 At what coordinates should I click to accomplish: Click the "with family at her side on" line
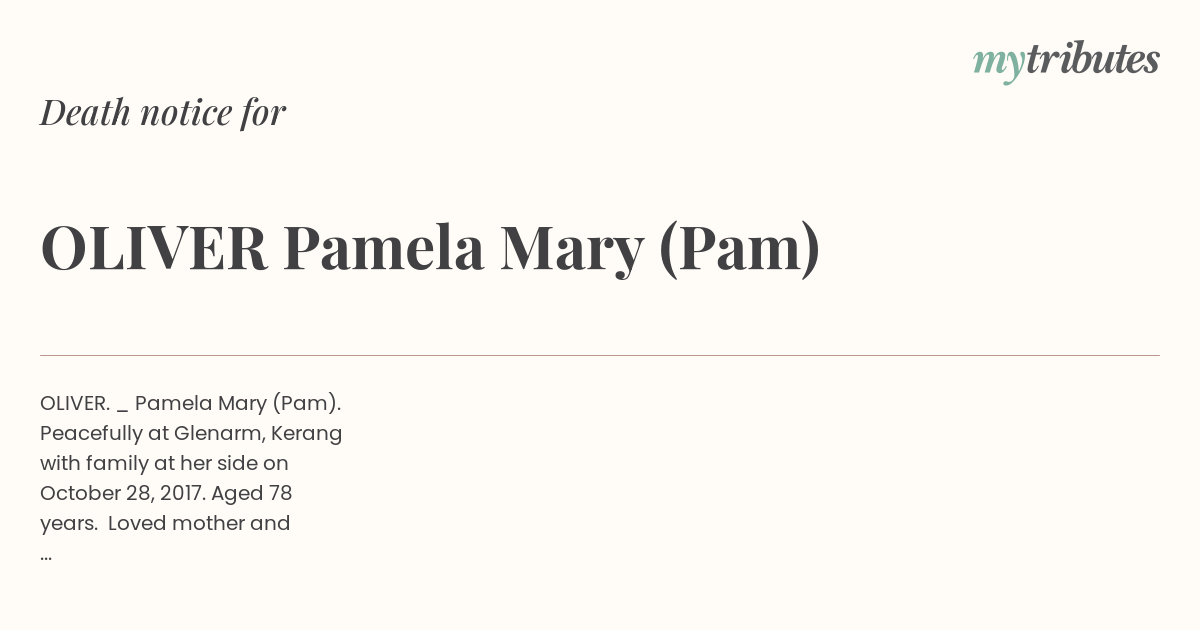164,463
